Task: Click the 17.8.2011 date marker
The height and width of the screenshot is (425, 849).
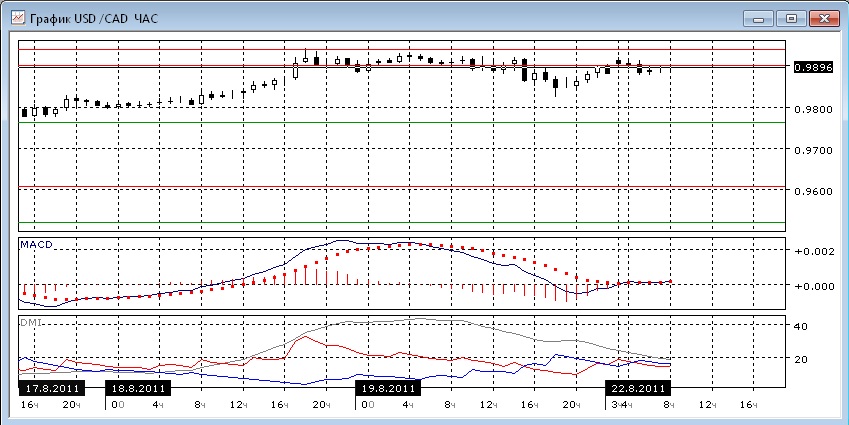Action: point(52,388)
